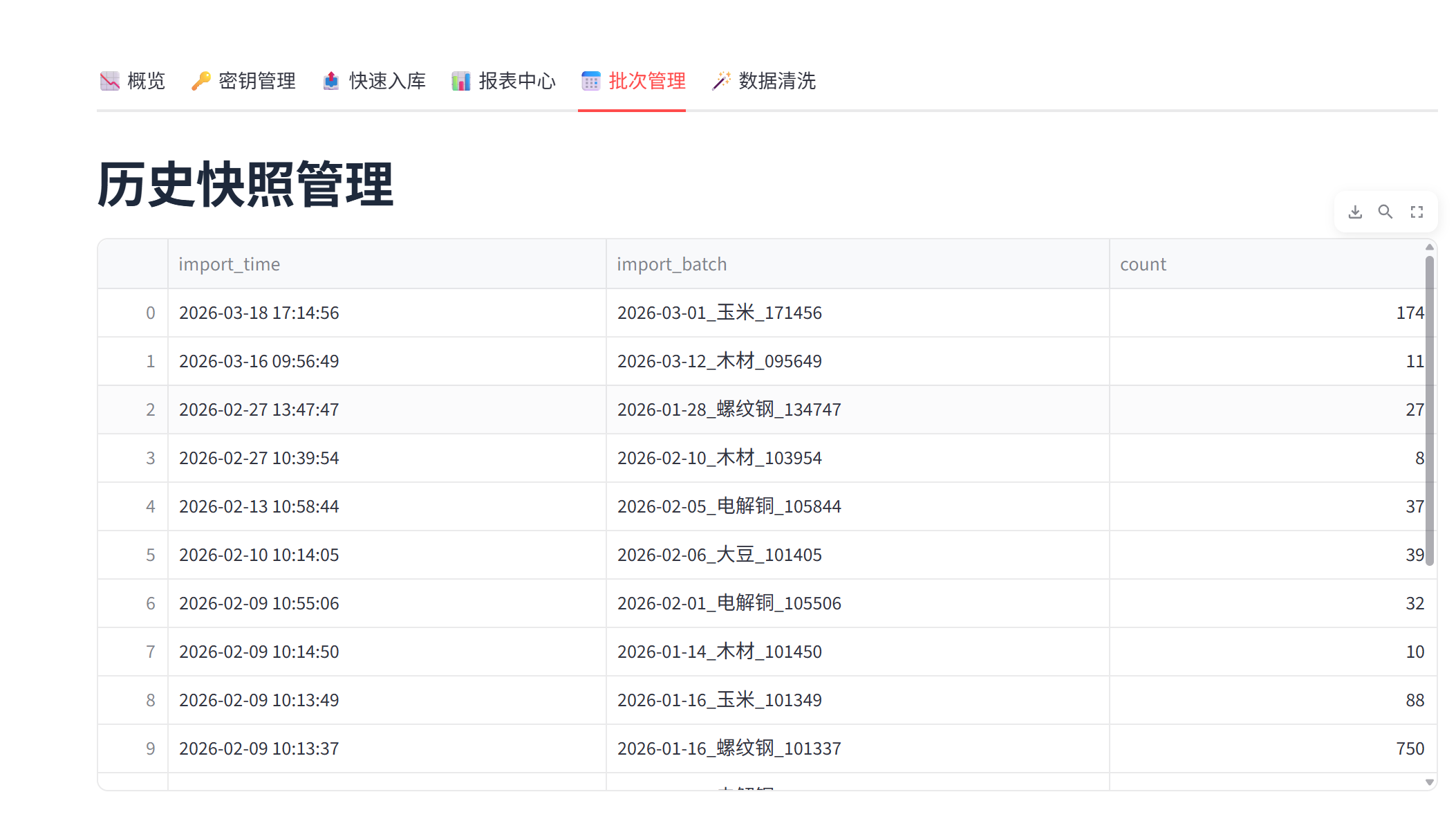Select count cell 10
This screenshot has width=1456, height=819.
(x=1268, y=652)
